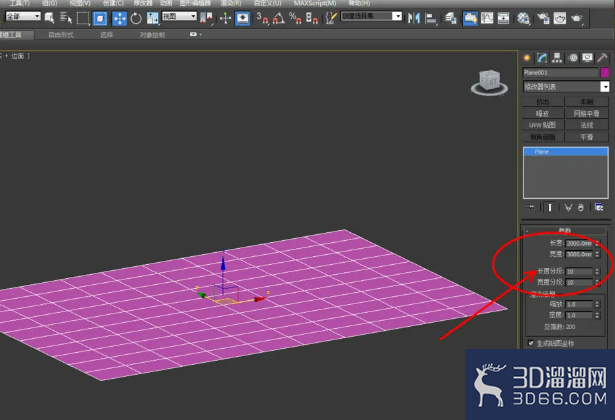Click the ViewCube in viewport
The image size is (615, 420).
(x=489, y=82)
